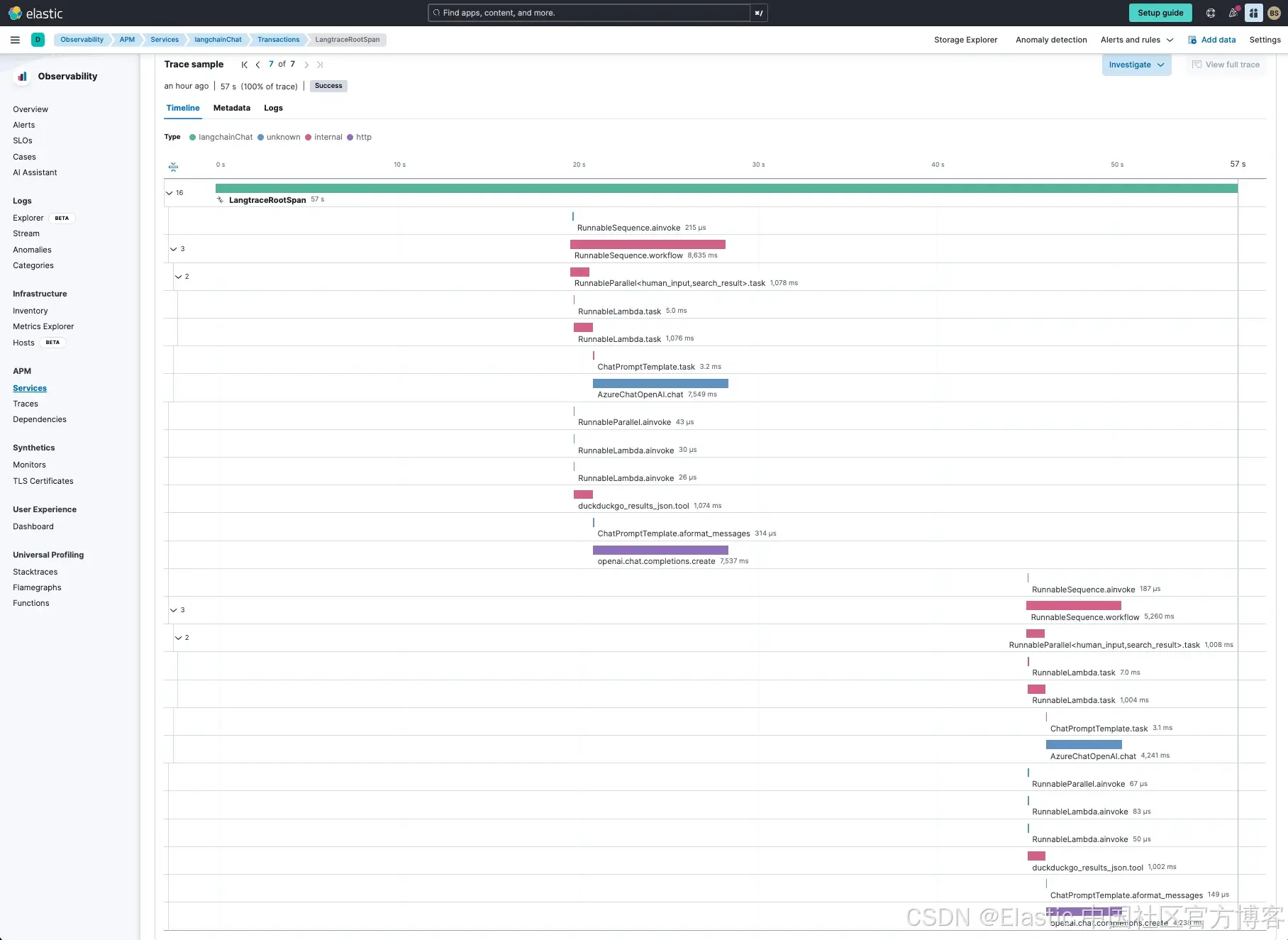Click RunnableParallel.ainvoke 67 µs span label
The height and width of the screenshot is (940, 1288).
coord(1078,784)
